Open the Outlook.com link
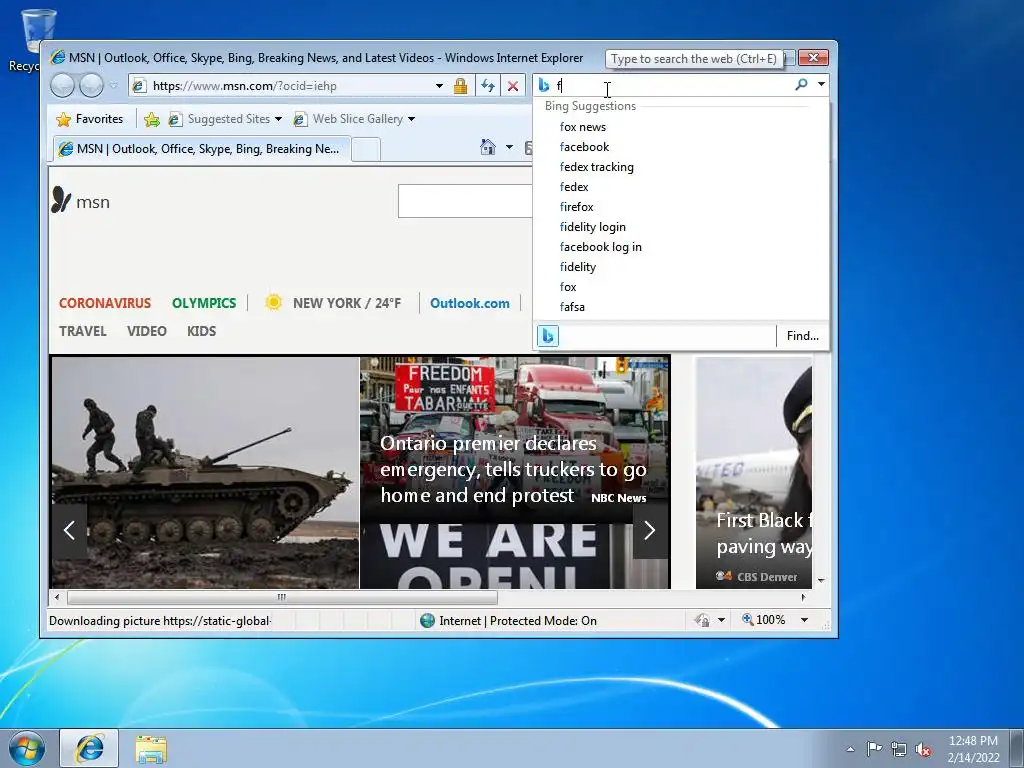The image size is (1024, 768). tap(470, 303)
